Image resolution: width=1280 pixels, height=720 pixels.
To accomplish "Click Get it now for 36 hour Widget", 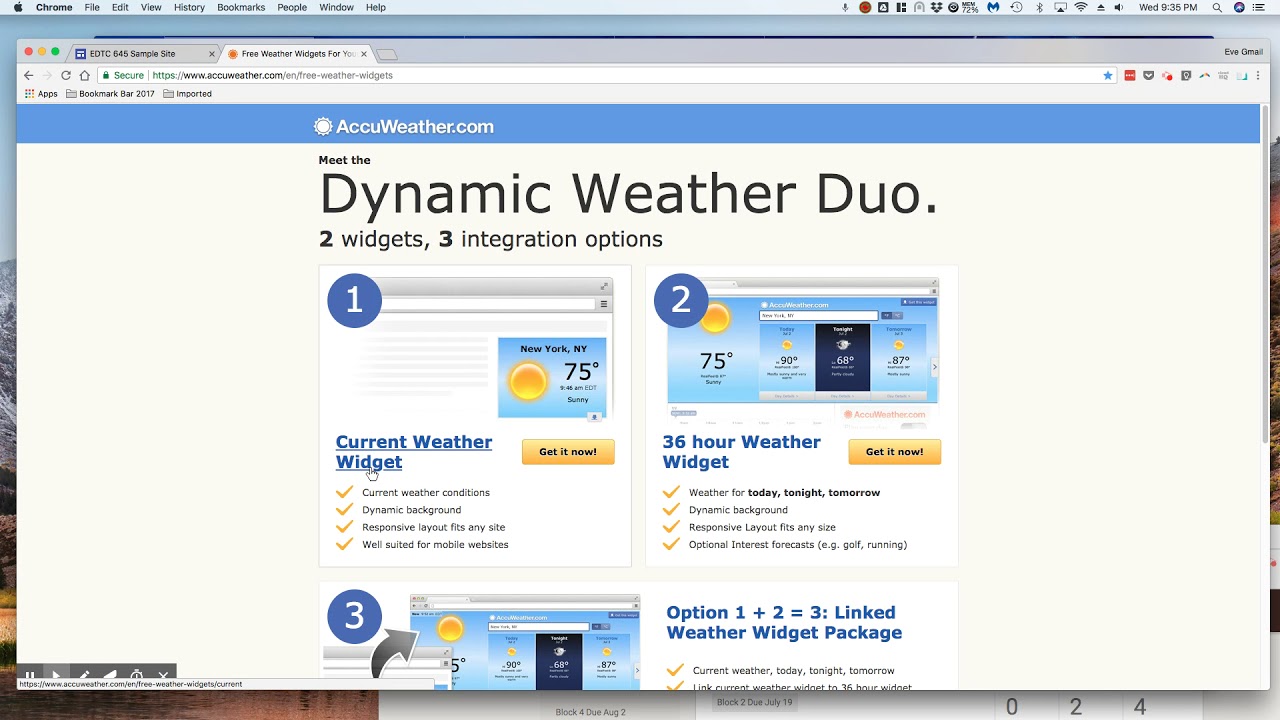I will tap(895, 452).
